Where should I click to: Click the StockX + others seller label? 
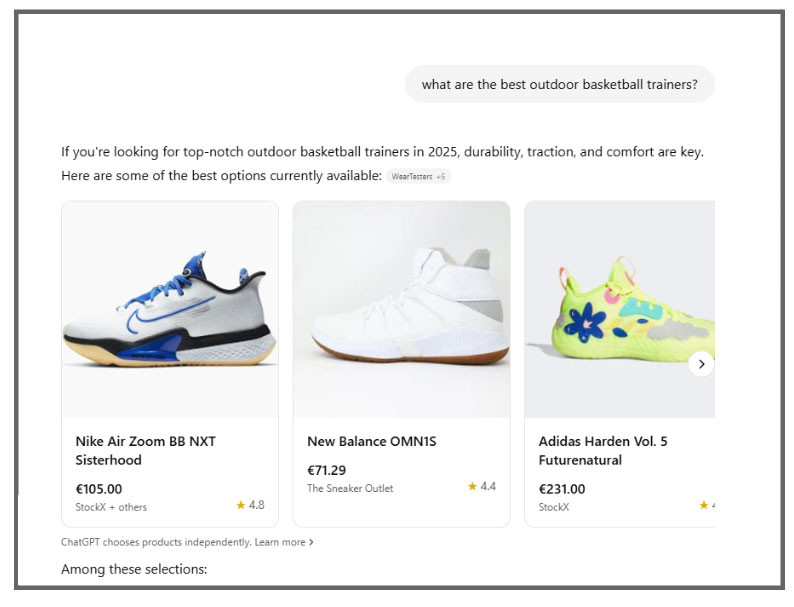111,507
